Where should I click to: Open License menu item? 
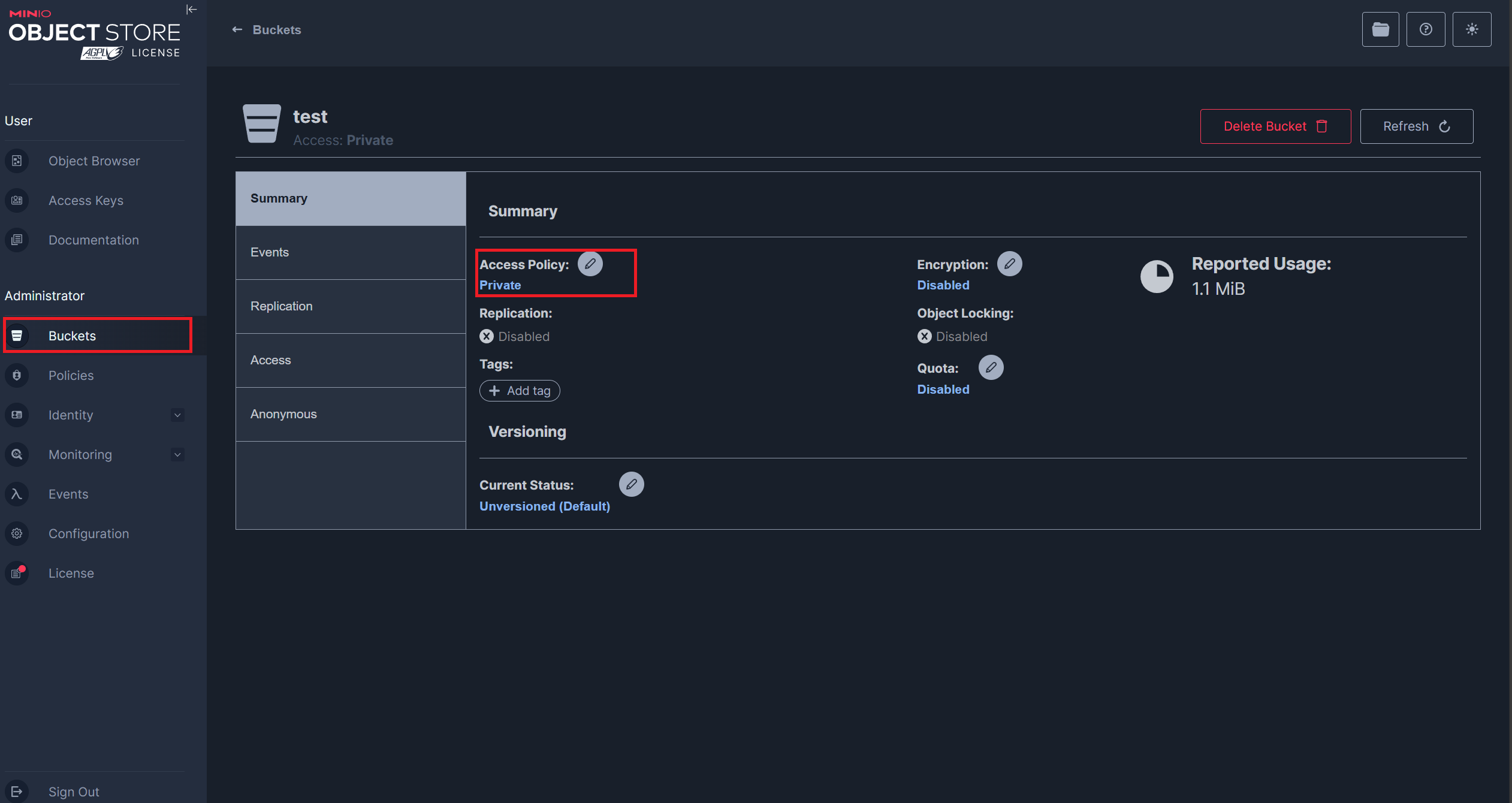click(71, 573)
